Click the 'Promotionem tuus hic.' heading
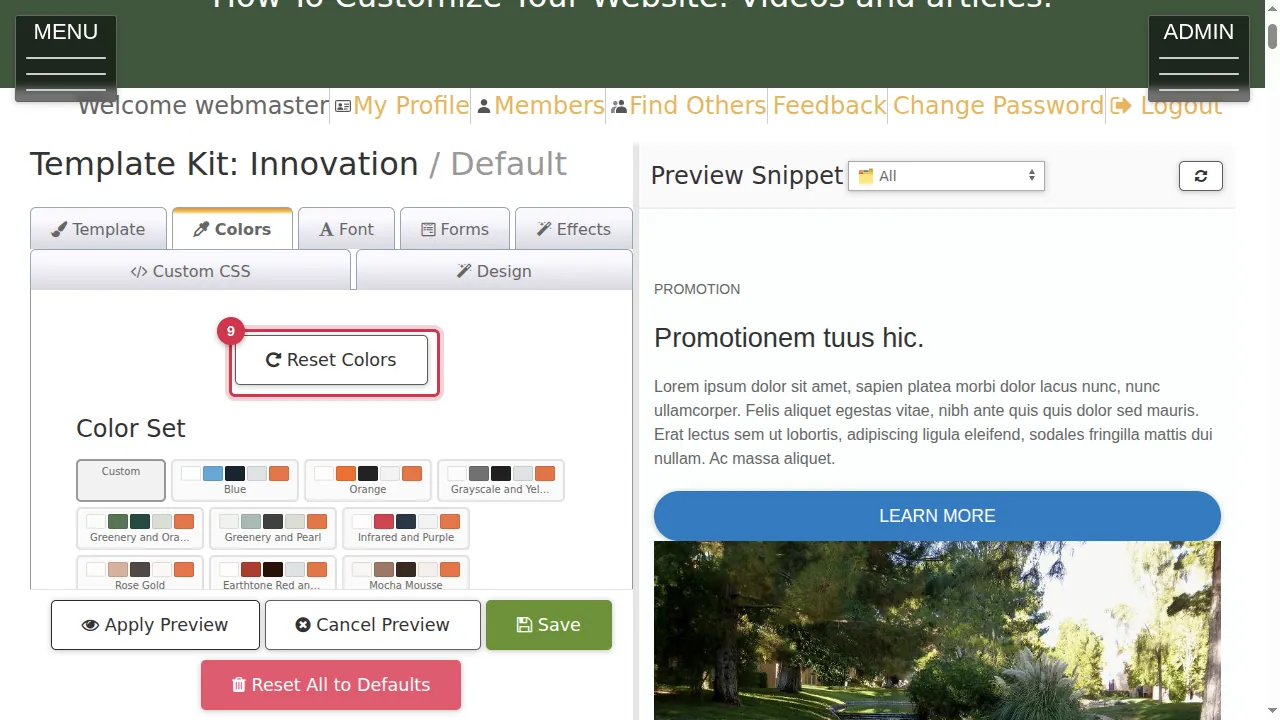 pyautogui.click(x=789, y=338)
